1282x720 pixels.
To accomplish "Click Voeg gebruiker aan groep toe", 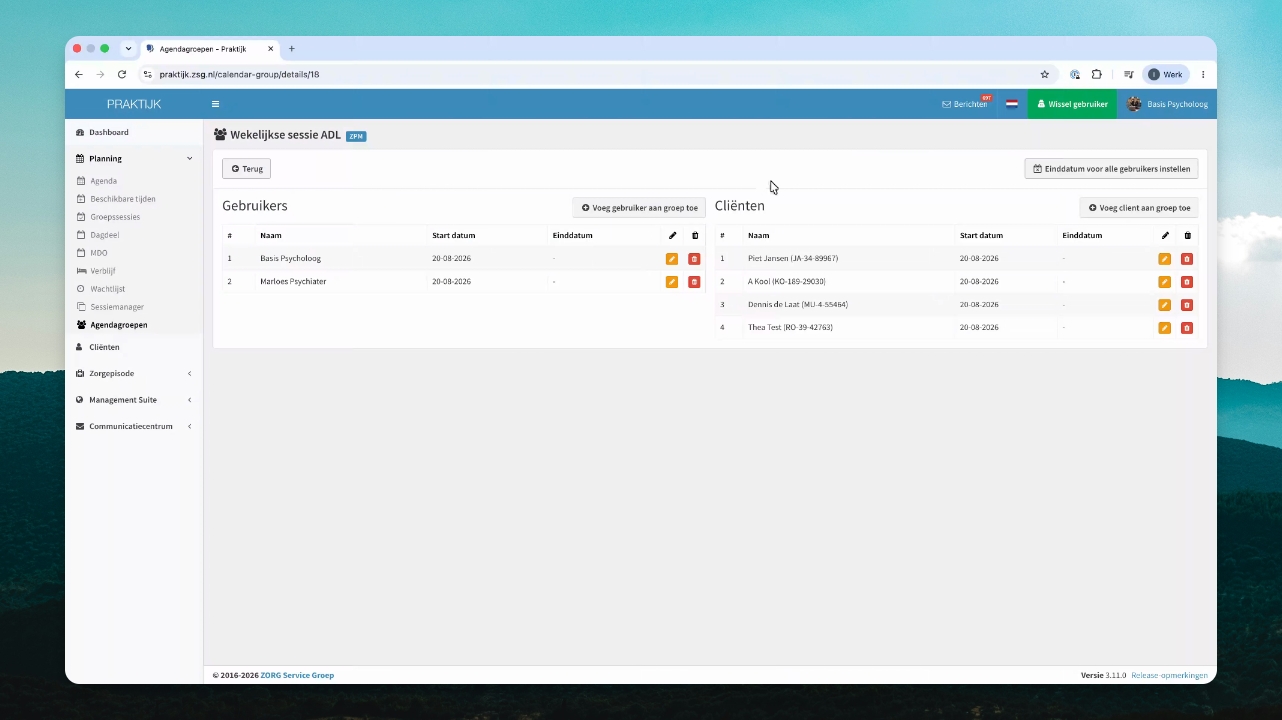I will [x=639, y=208].
